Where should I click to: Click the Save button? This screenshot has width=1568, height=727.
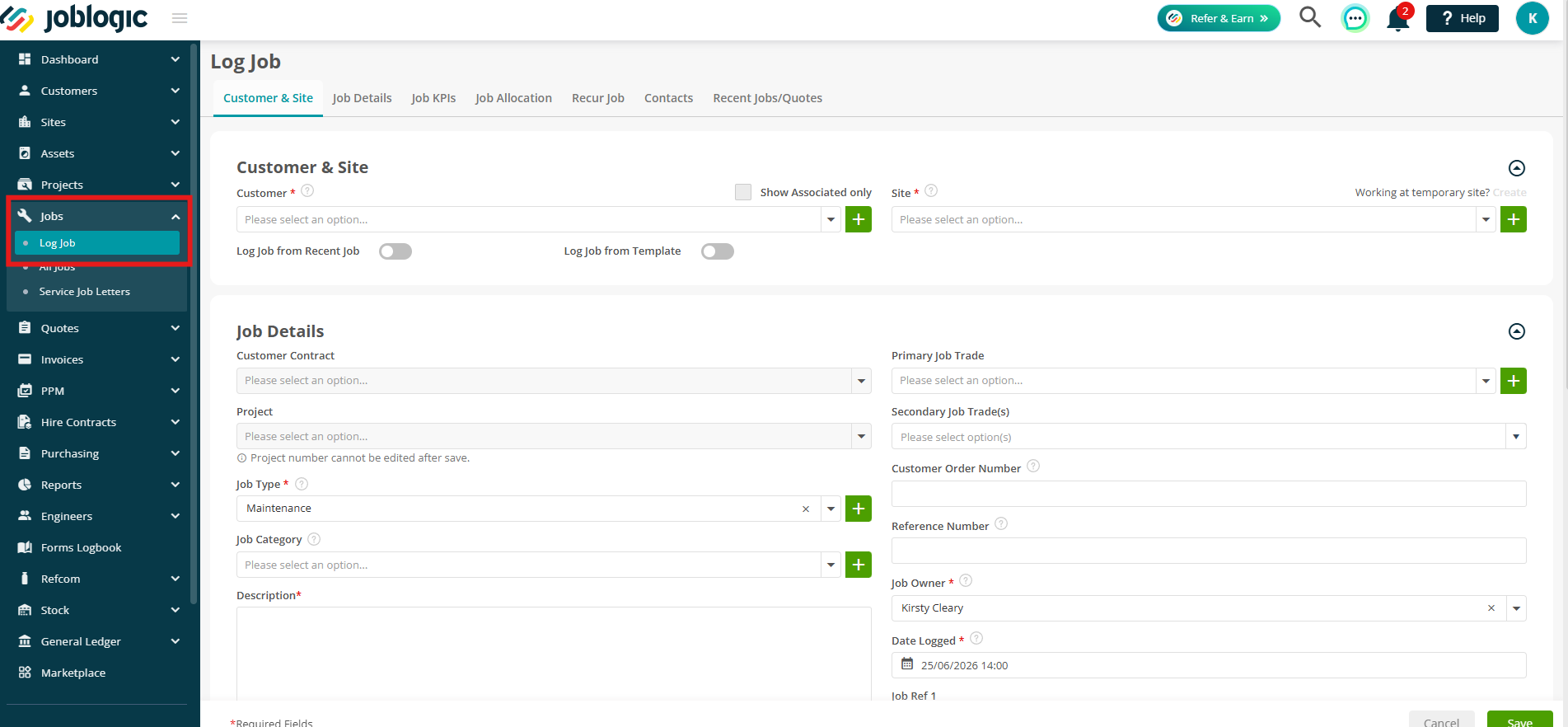(1519, 720)
